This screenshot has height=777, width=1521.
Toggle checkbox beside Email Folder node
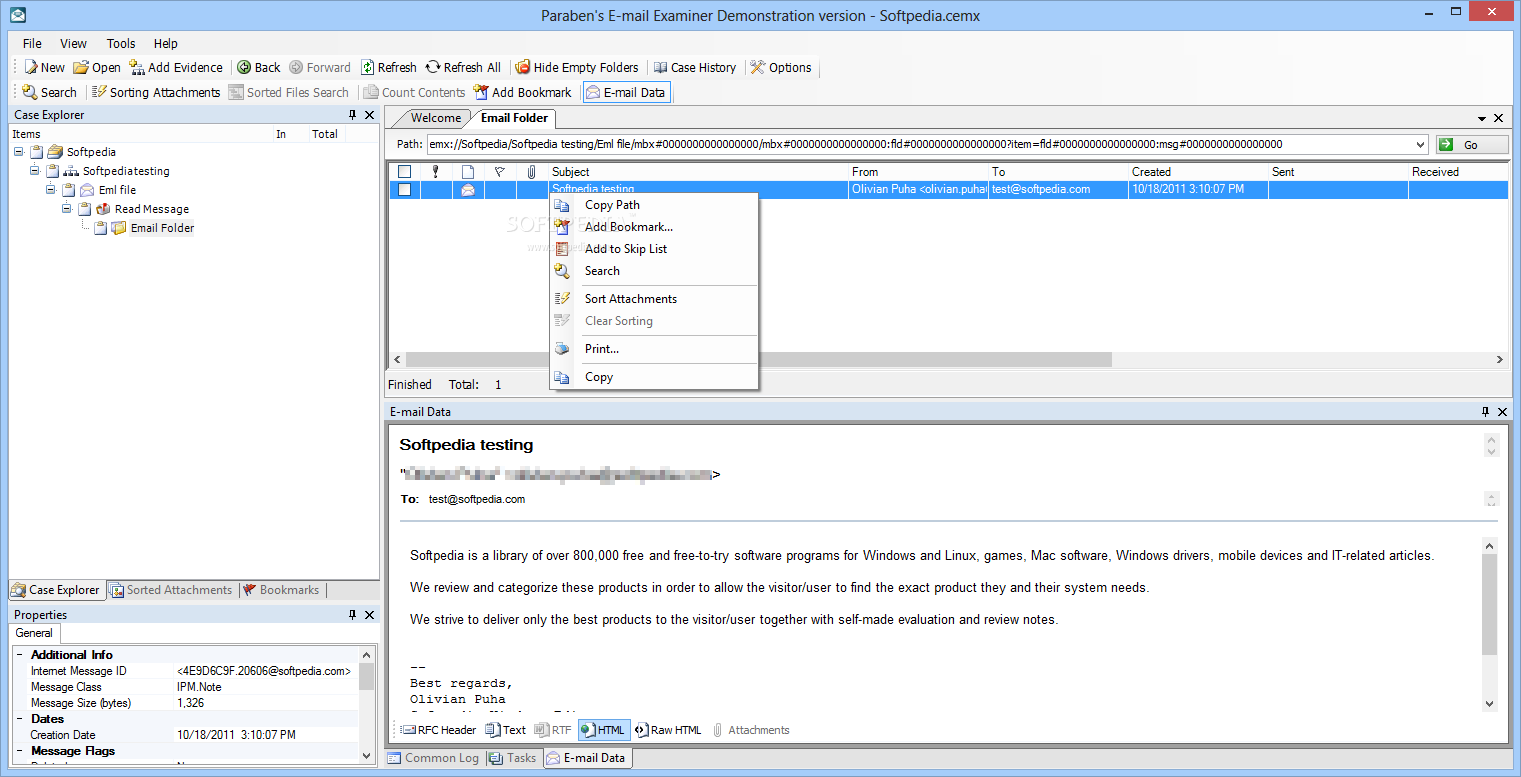101,228
